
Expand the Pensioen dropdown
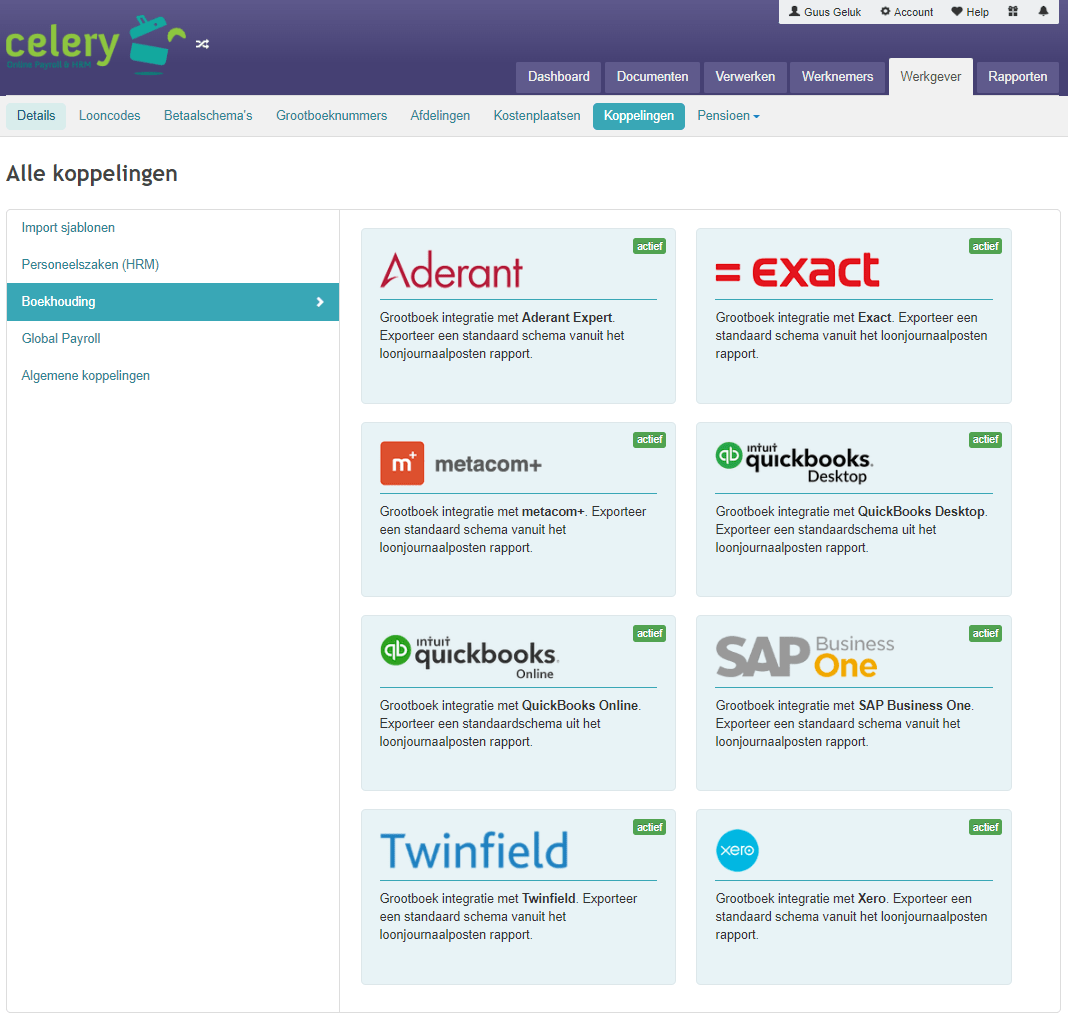(x=728, y=116)
